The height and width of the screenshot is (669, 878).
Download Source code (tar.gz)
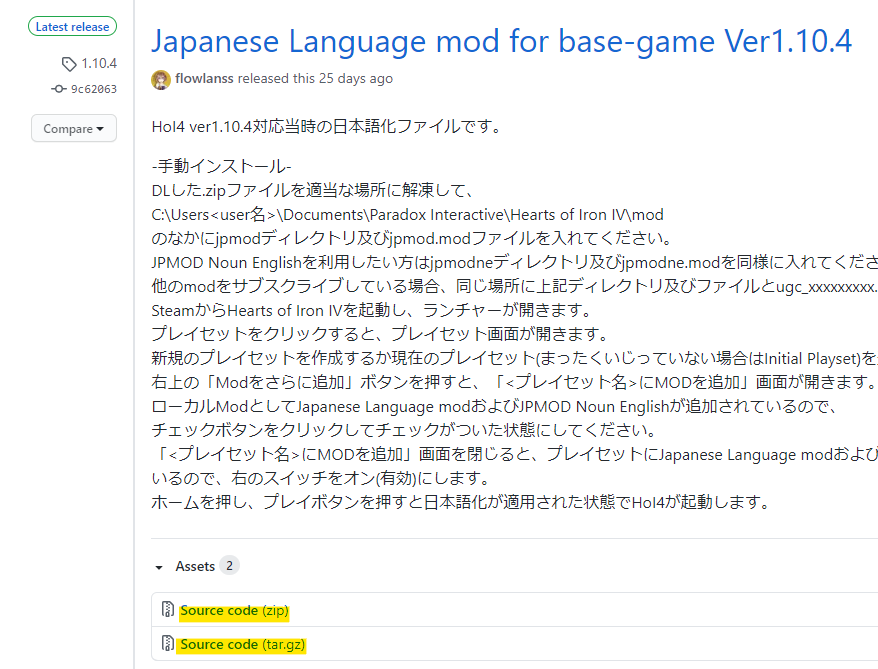click(242, 644)
